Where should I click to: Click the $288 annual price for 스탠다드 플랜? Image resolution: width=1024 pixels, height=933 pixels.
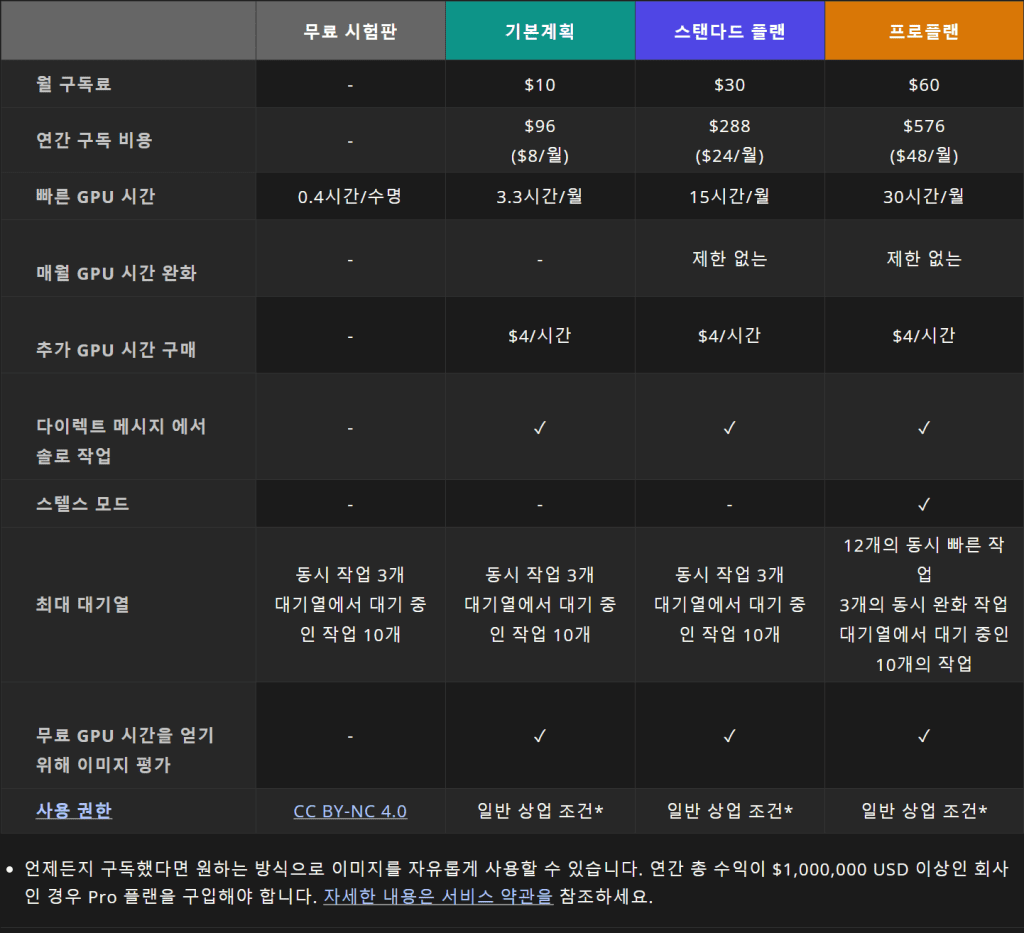point(729,126)
